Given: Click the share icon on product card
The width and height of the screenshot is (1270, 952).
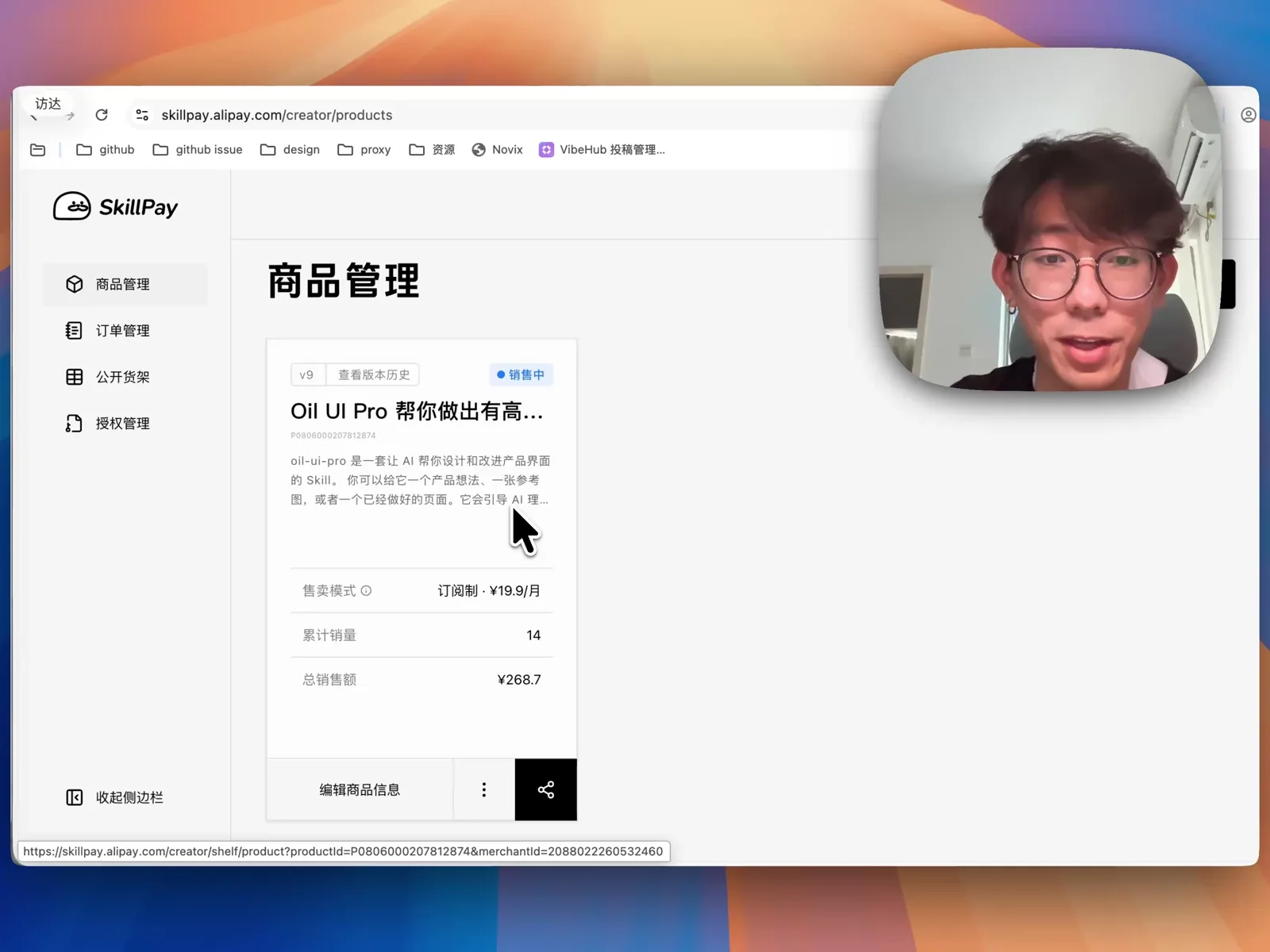Looking at the screenshot, I should [x=546, y=789].
